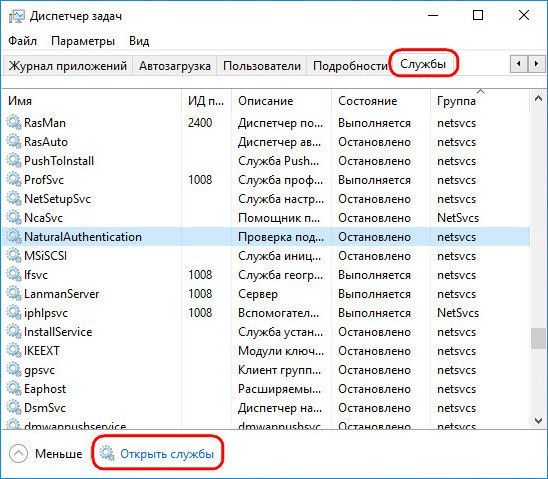Sort by the ИД п... column header
Screen dimensions: 548x479
(x=206, y=101)
